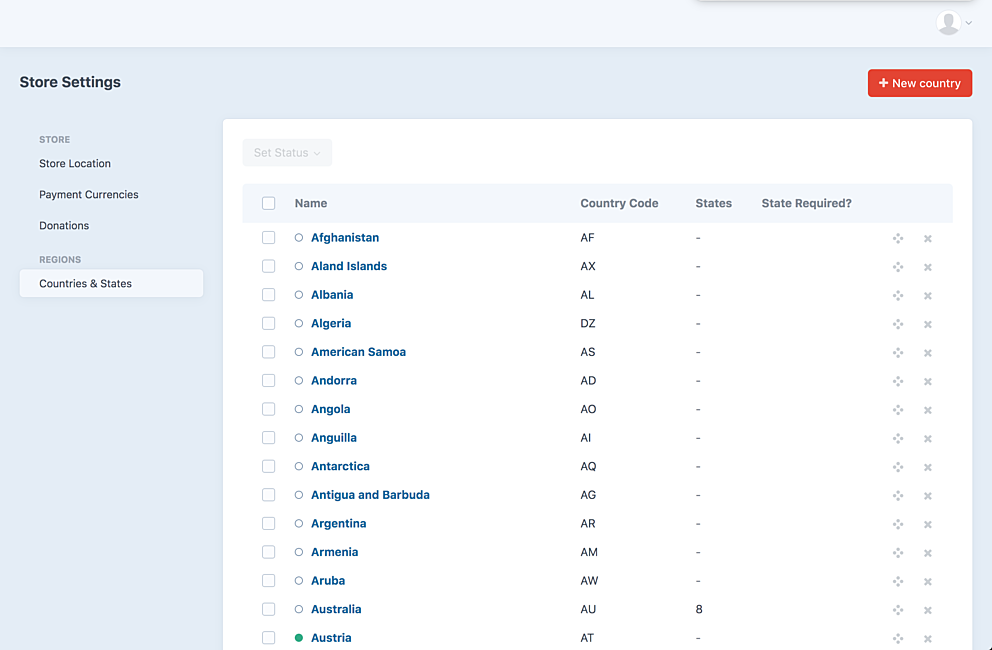Open the Argentina country link

[x=338, y=523]
